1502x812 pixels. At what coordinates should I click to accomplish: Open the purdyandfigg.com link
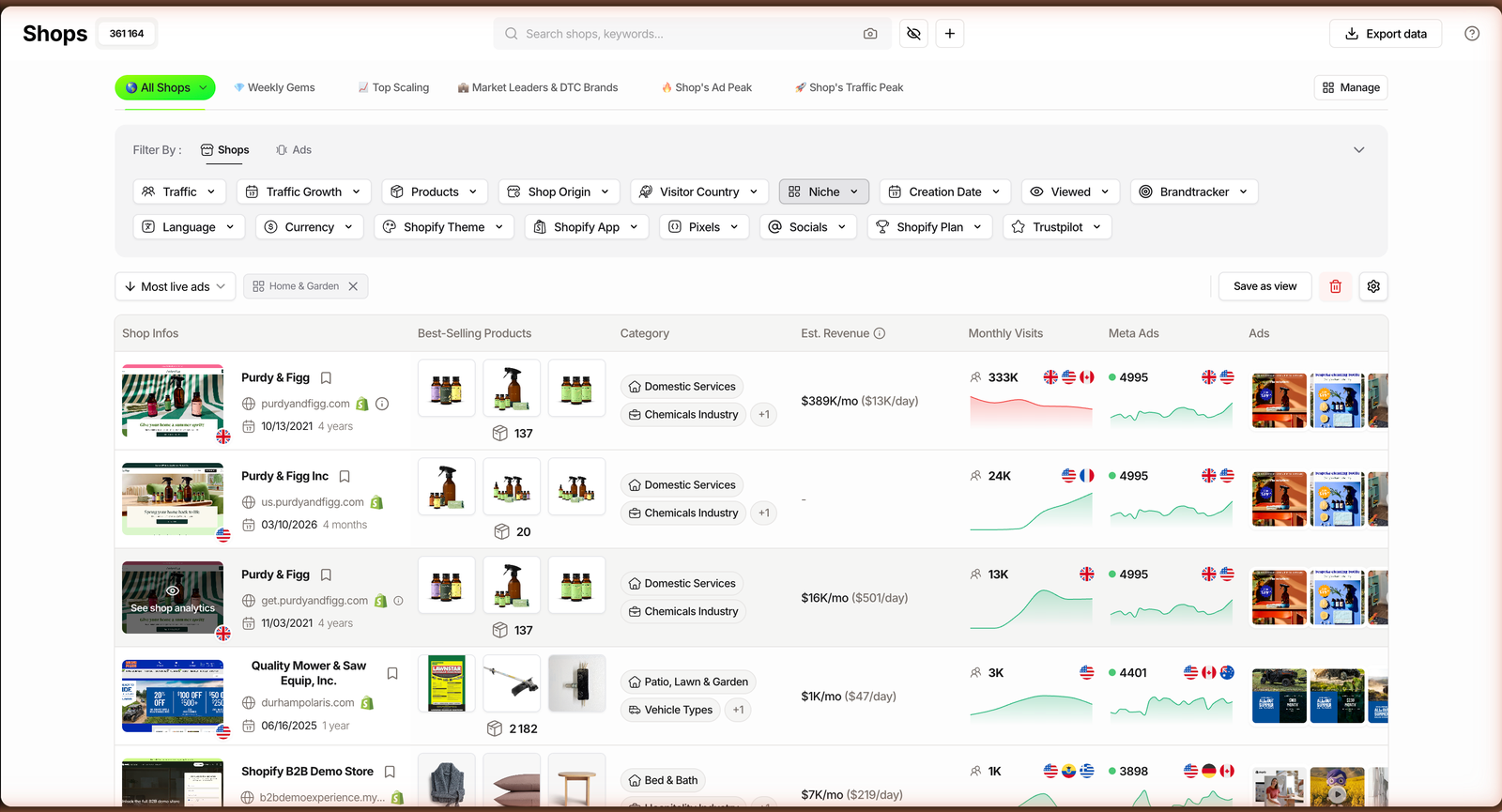point(306,404)
